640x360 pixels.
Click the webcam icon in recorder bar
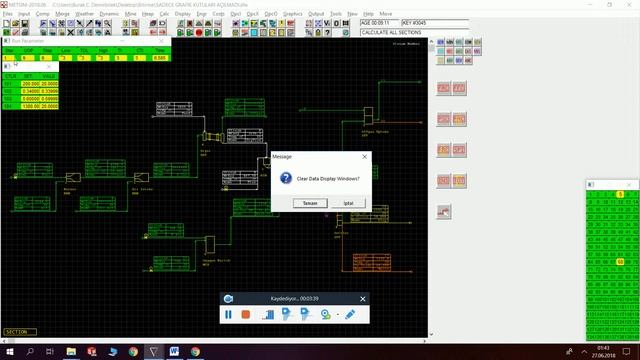click(x=325, y=314)
